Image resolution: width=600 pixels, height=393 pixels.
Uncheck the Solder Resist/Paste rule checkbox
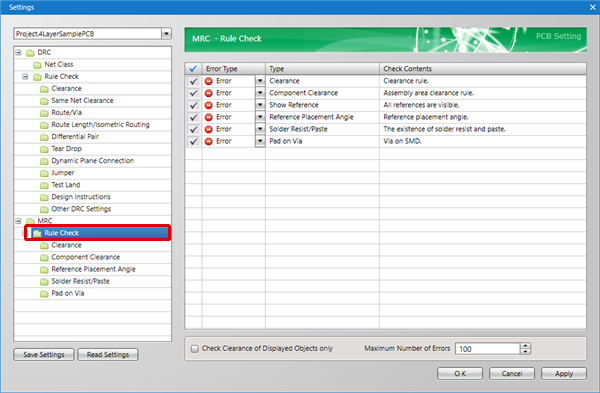(194, 129)
